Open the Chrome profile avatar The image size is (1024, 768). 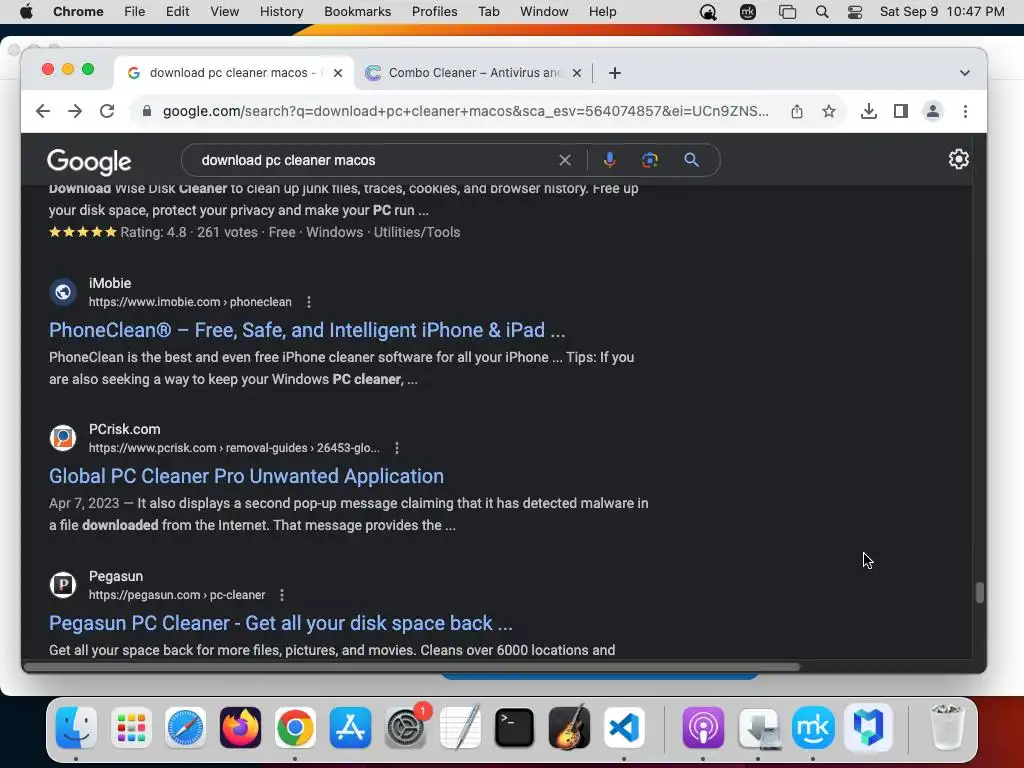tap(933, 111)
